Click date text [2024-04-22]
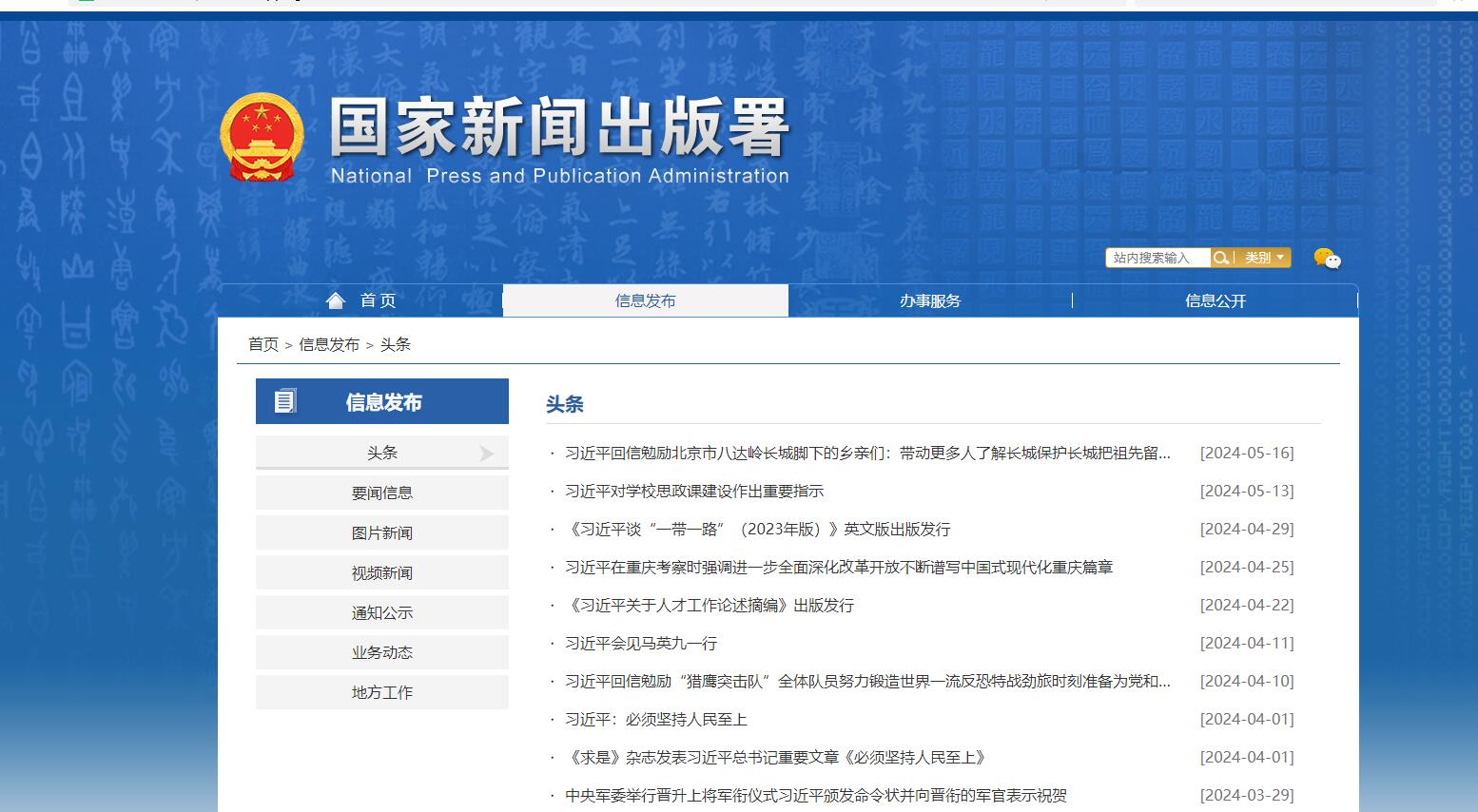 click(1247, 605)
